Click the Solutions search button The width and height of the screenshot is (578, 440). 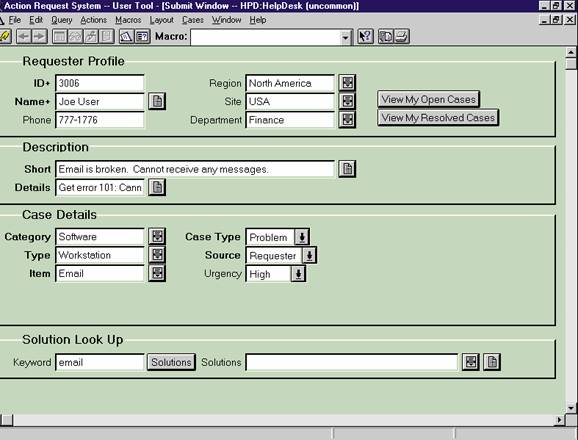tap(171, 362)
